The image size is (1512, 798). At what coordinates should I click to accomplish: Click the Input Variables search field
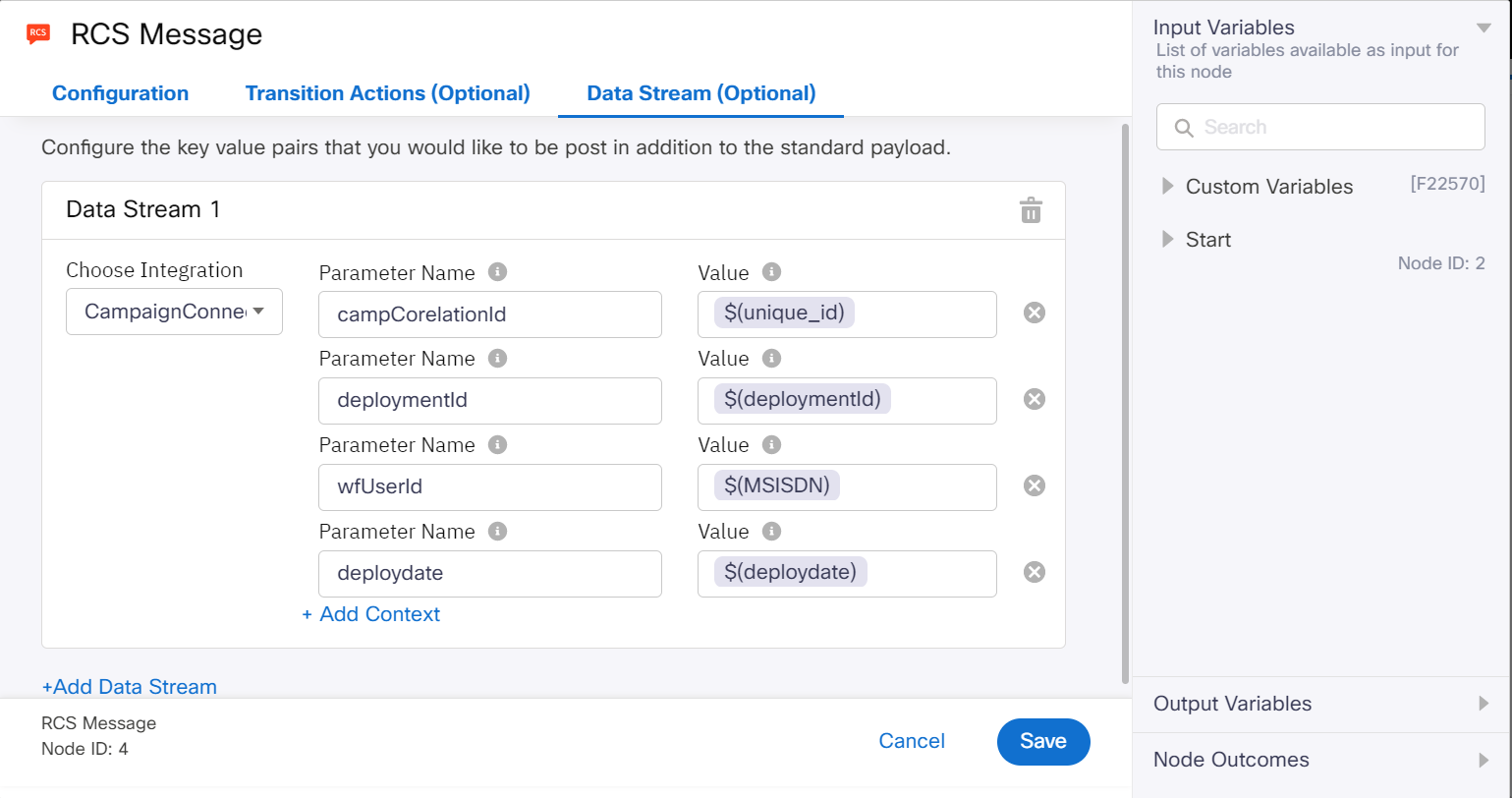point(1319,127)
